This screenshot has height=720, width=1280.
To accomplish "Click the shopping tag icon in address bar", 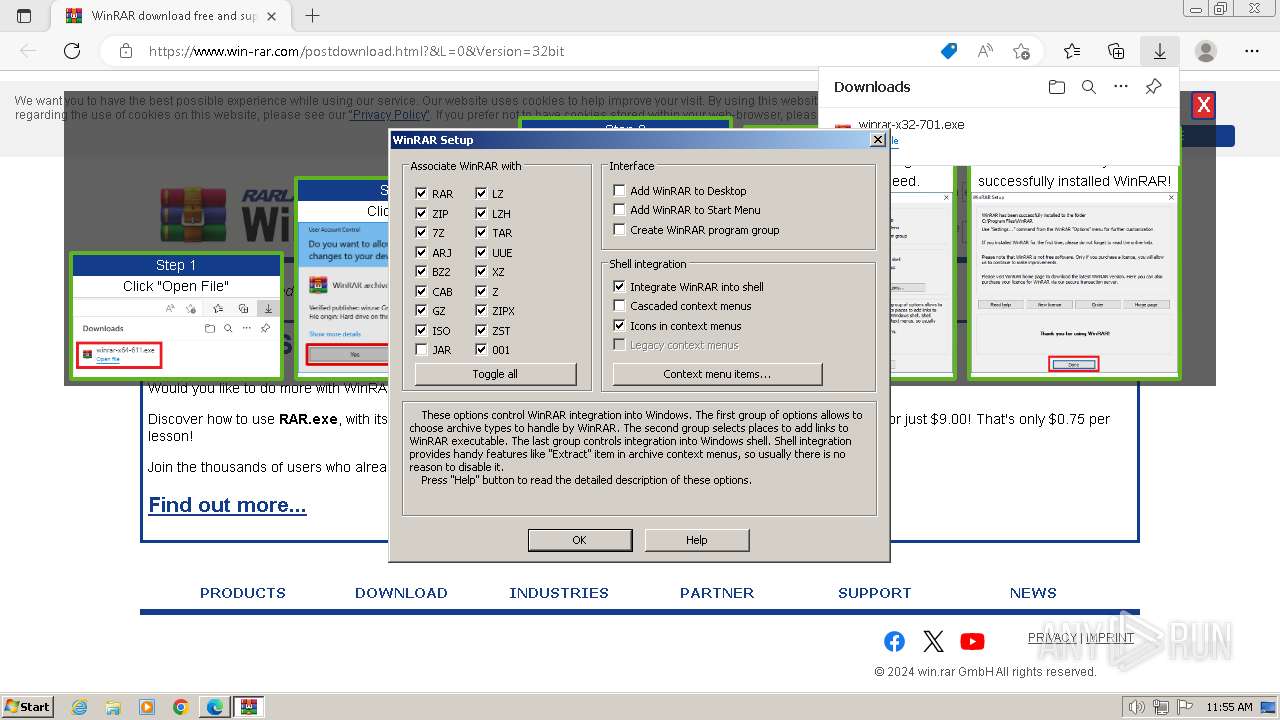I will click(x=949, y=51).
